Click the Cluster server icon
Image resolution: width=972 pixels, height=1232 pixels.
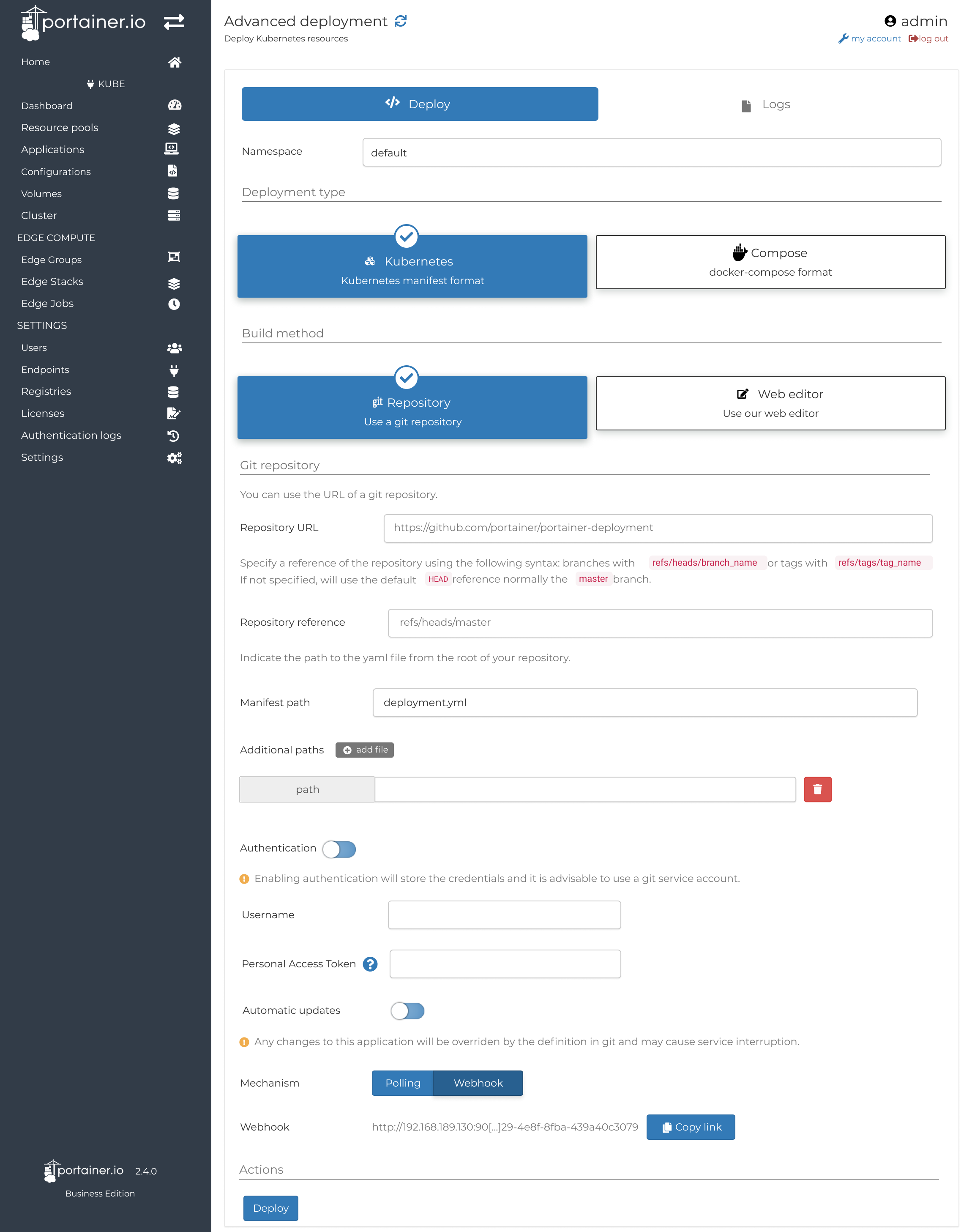coord(174,215)
